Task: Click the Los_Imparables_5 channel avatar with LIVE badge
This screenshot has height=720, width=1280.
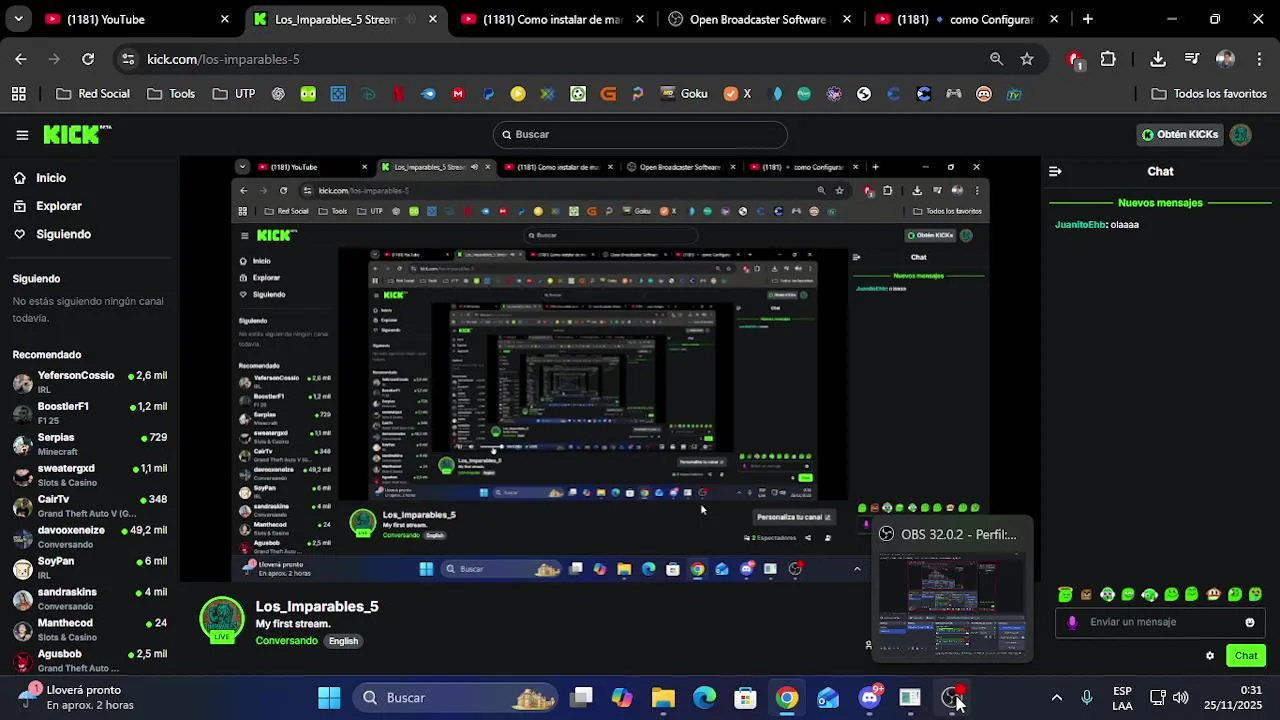Action: [x=222, y=621]
